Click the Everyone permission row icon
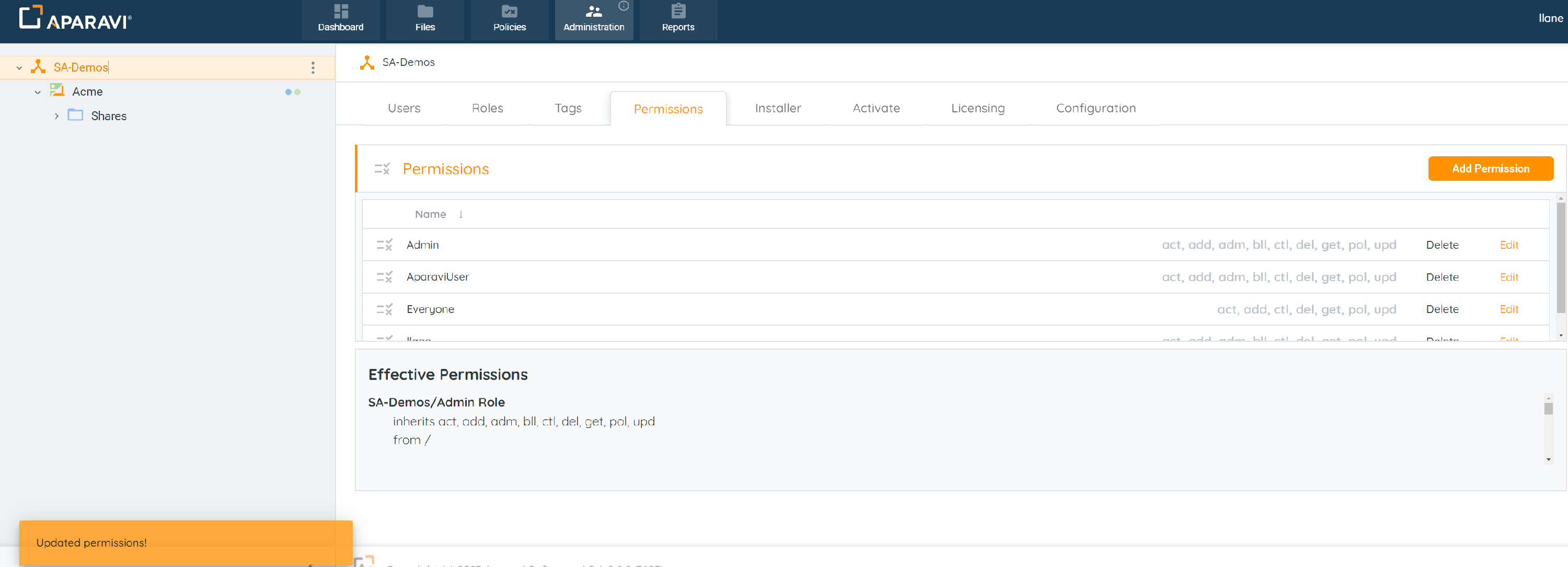1568x567 pixels. coord(384,309)
